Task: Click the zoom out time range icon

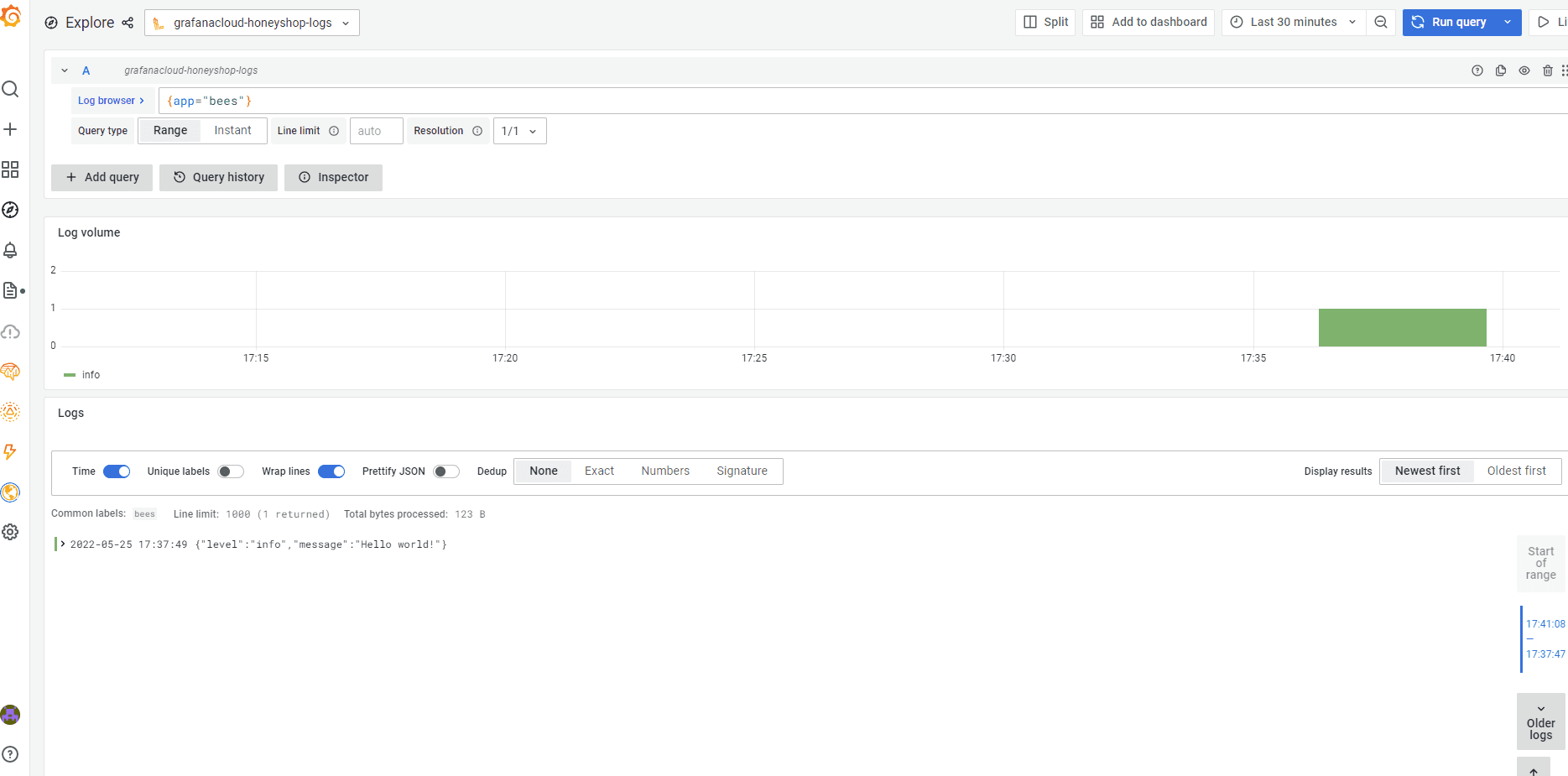Action: [x=1381, y=23]
